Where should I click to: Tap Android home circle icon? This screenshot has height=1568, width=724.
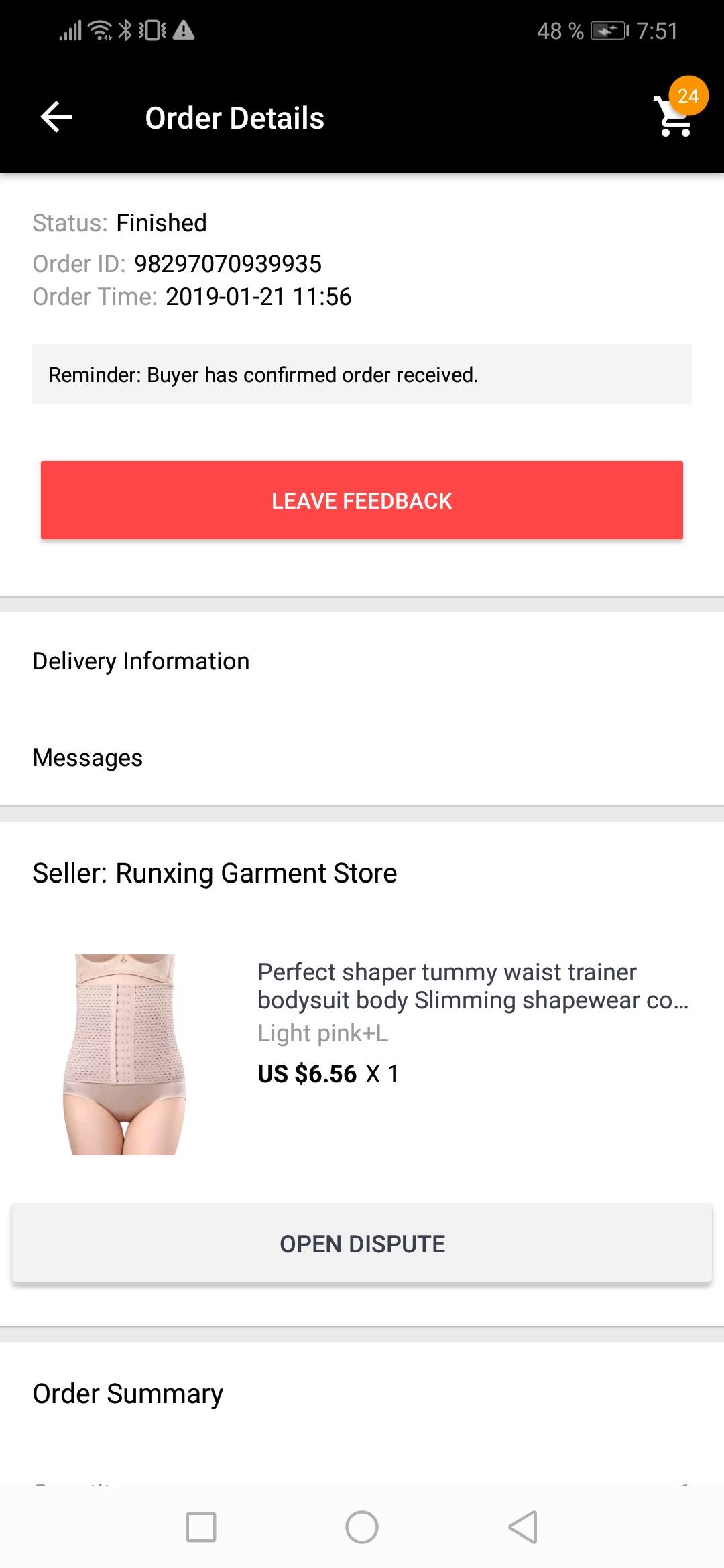point(362,1527)
